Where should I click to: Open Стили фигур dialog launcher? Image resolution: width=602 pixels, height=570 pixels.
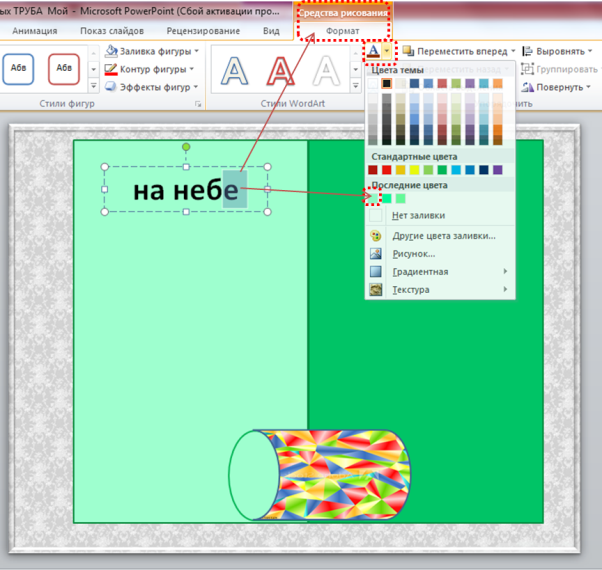pyautogui.click(x=198, y=104)
